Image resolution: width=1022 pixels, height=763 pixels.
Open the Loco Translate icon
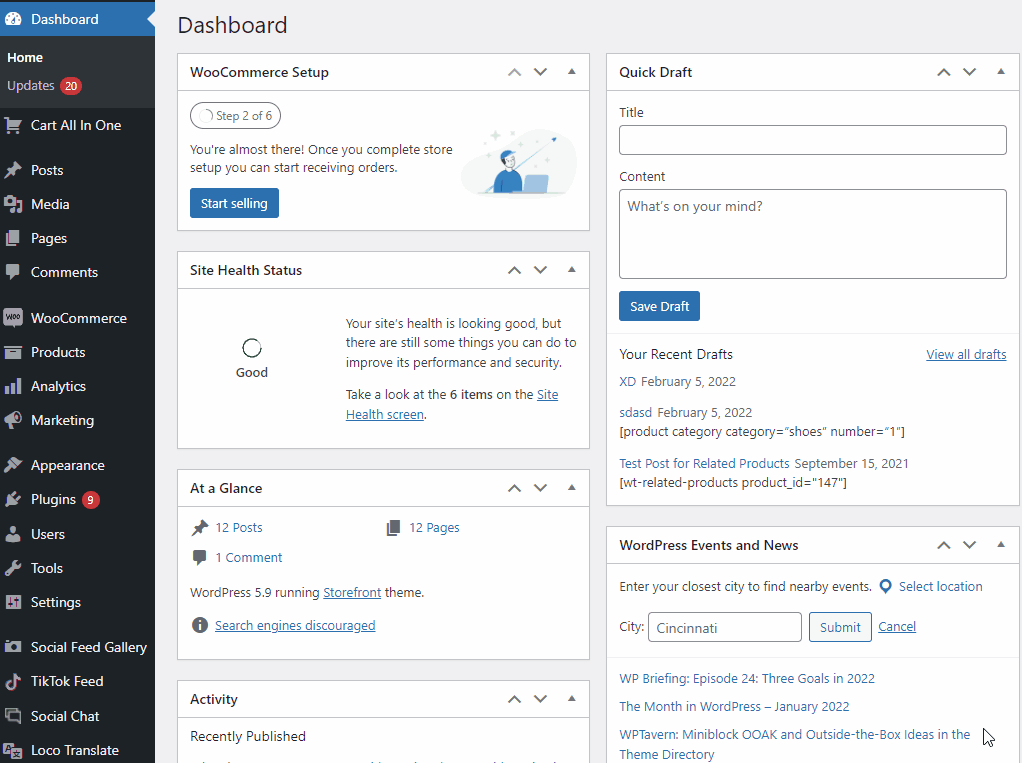click(13, 750)
